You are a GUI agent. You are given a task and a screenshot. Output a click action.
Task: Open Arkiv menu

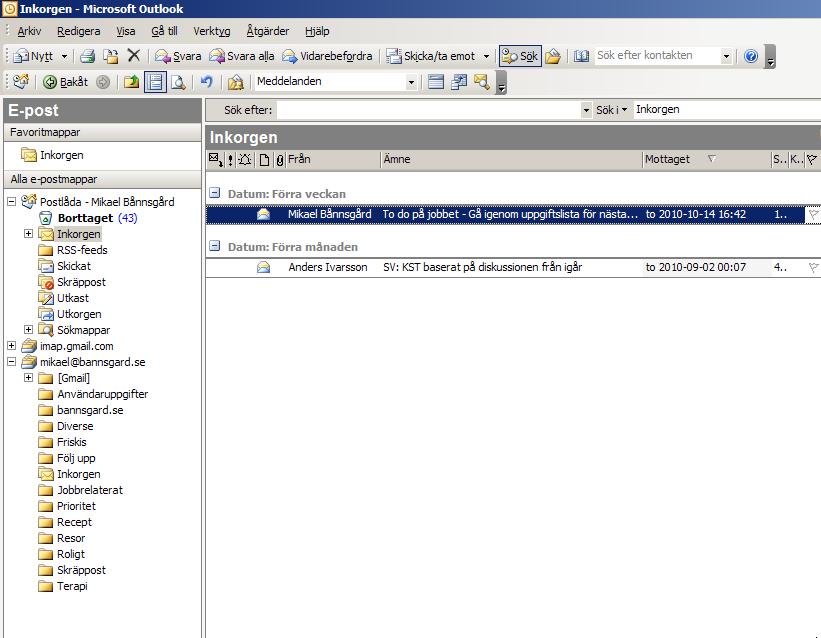click(x=29, y=31)
